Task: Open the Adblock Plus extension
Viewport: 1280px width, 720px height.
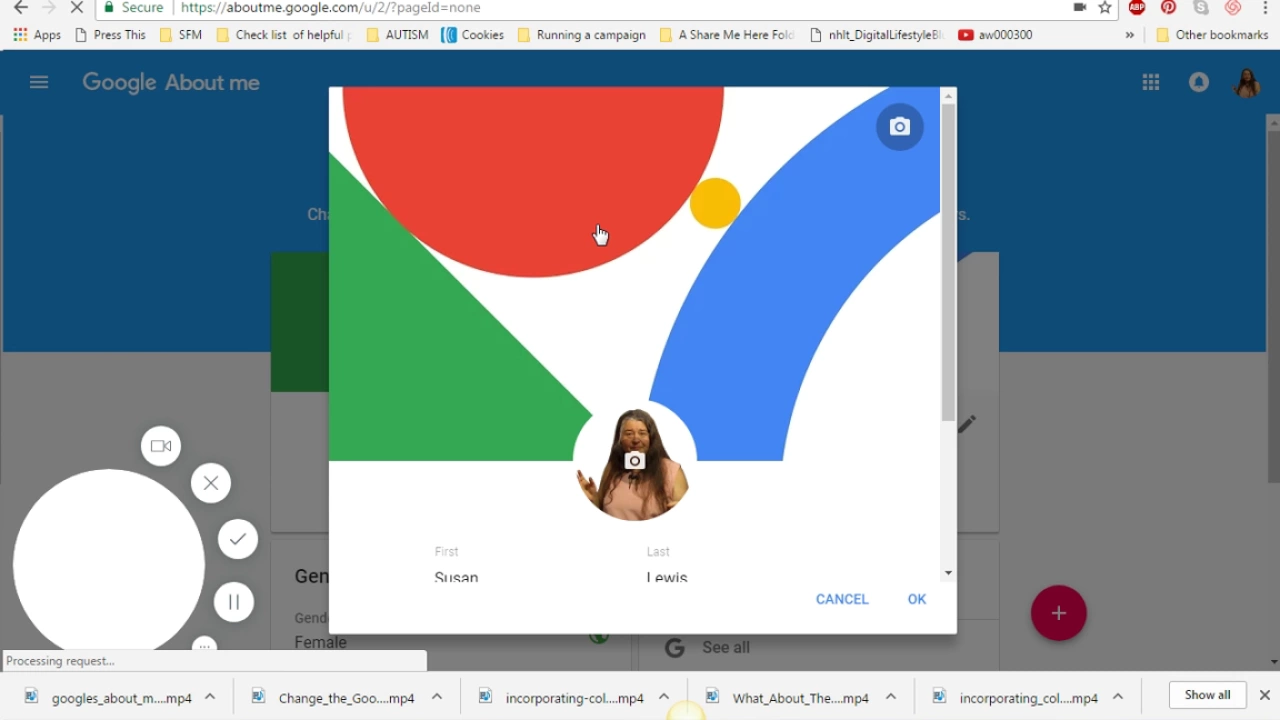Action: [x=1137, y=8]
